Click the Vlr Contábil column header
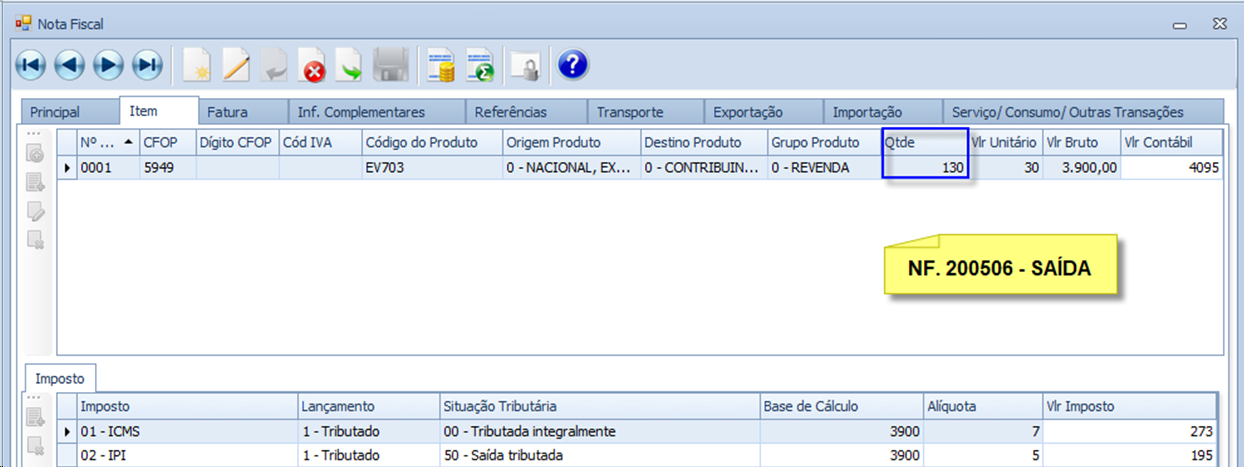Image resolution: width=1244 pixels, height=467 pixels. point(1172,142)
